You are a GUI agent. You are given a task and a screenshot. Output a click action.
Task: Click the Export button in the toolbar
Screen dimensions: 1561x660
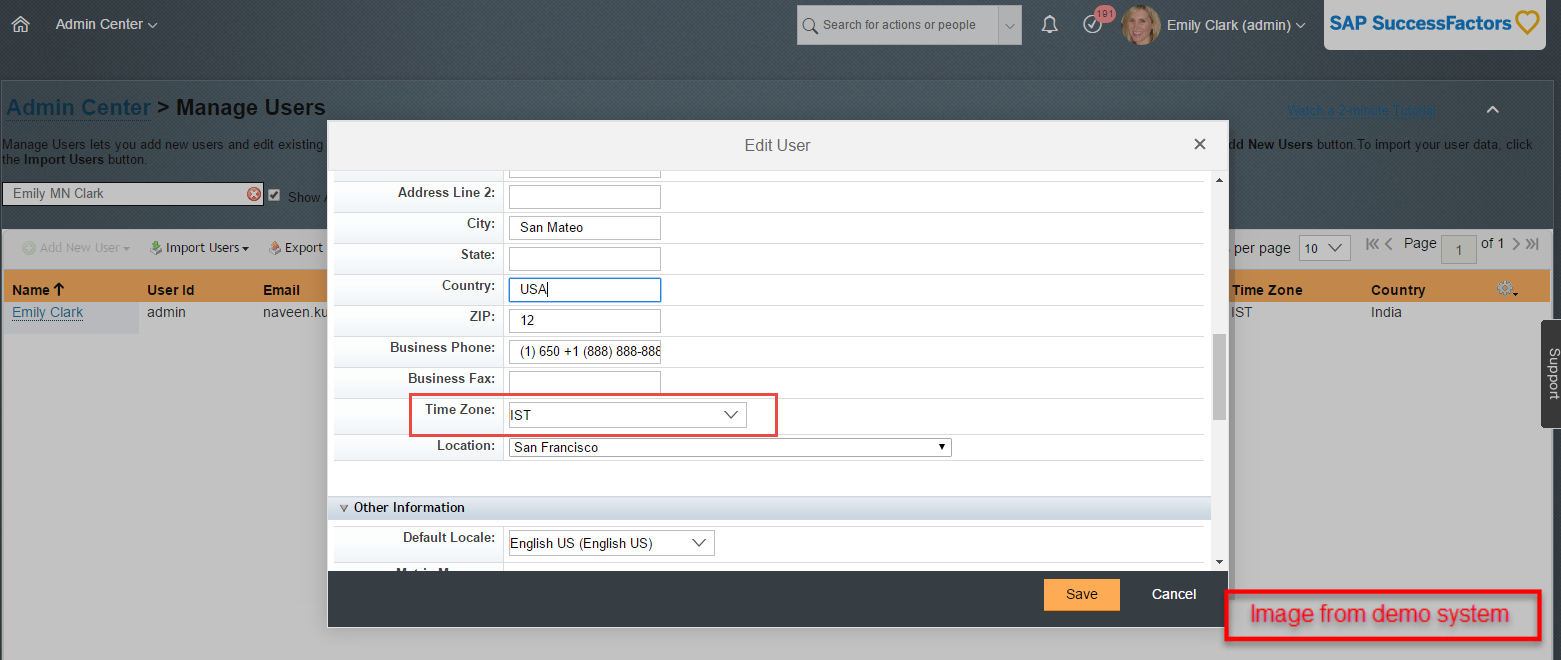click(x=295, y=248)
